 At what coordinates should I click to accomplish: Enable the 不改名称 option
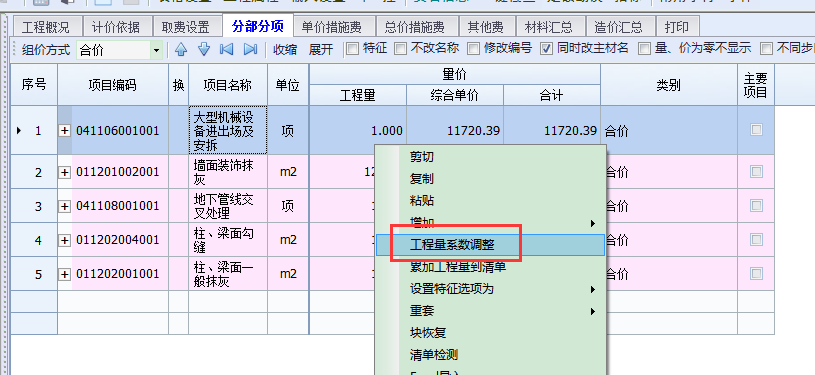pos(400,49)
